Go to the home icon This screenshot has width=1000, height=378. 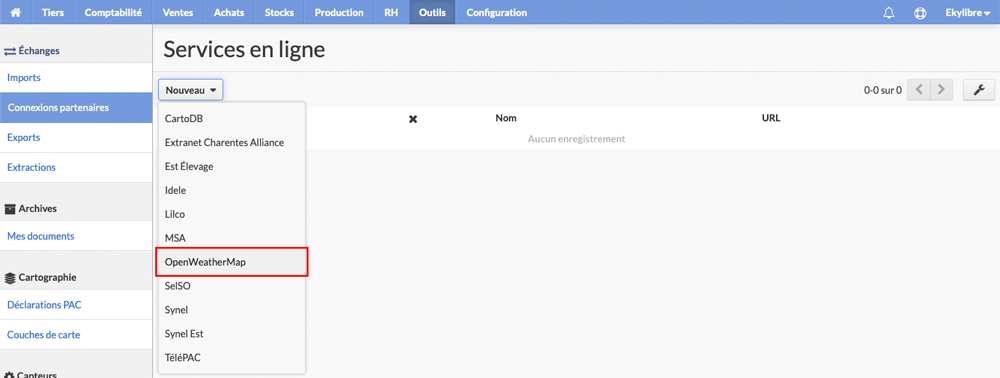click(16, 12)
